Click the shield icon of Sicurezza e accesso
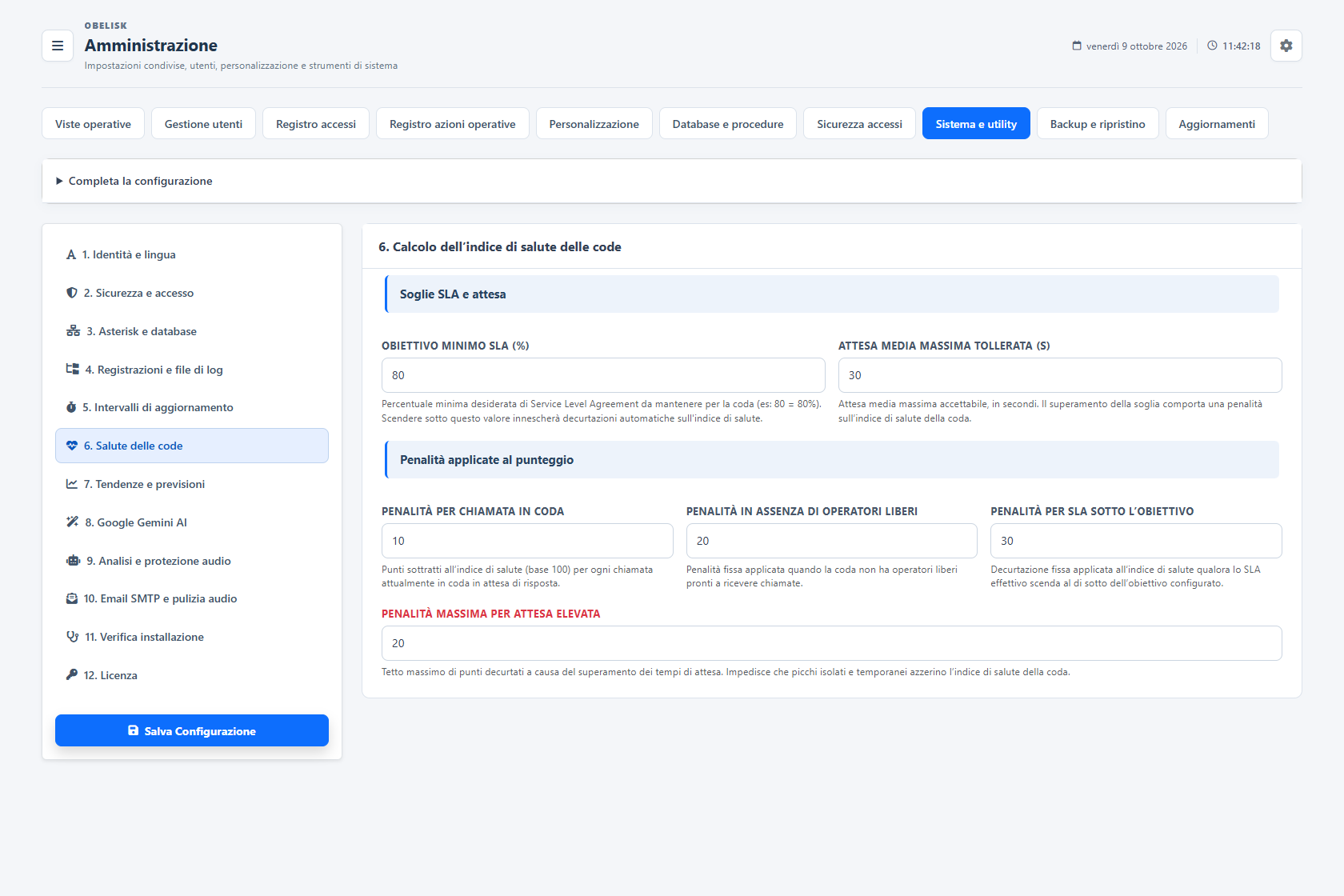Screen dimensions: 1344x896 click(x=72, y=293)
